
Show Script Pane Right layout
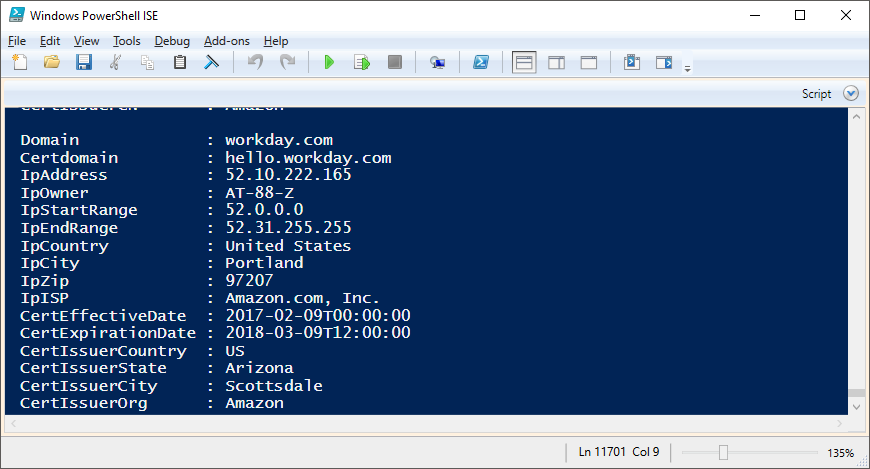(556, 62)
